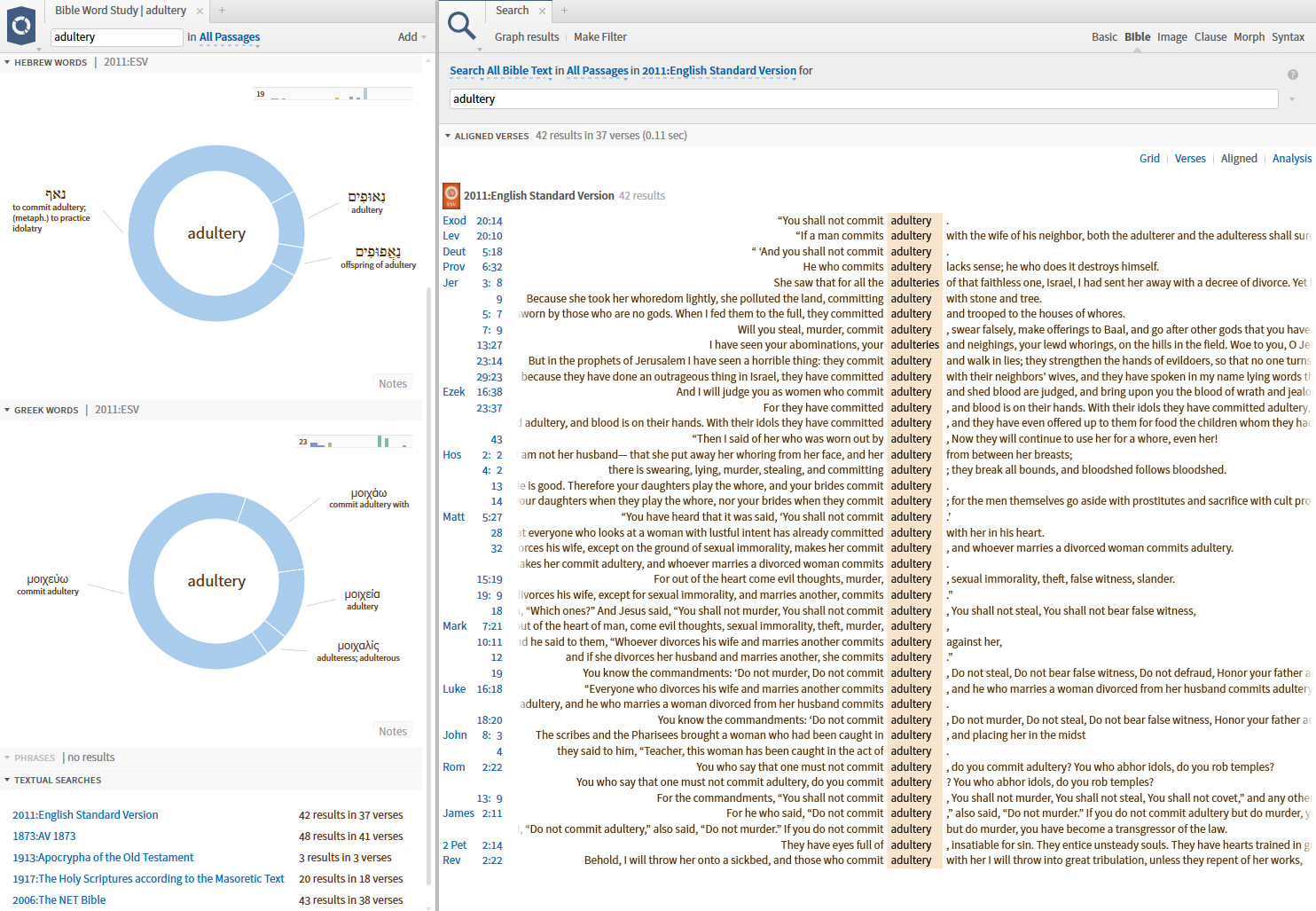Click the Hebrew words distribution sparkline chart

[333, 93]
